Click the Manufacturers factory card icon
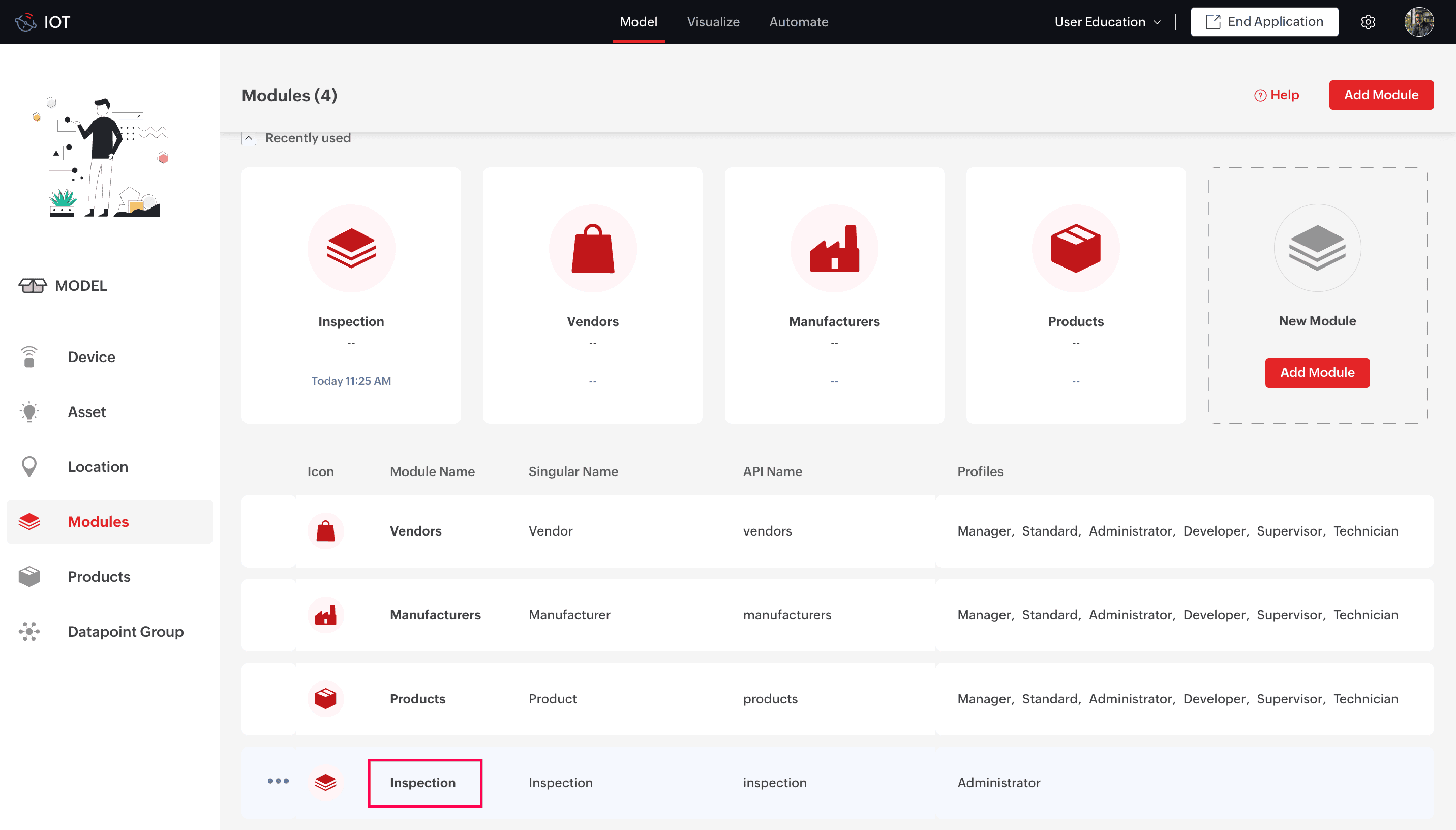The height and width of the screenshot is (830, 1456). coord(834,248)
